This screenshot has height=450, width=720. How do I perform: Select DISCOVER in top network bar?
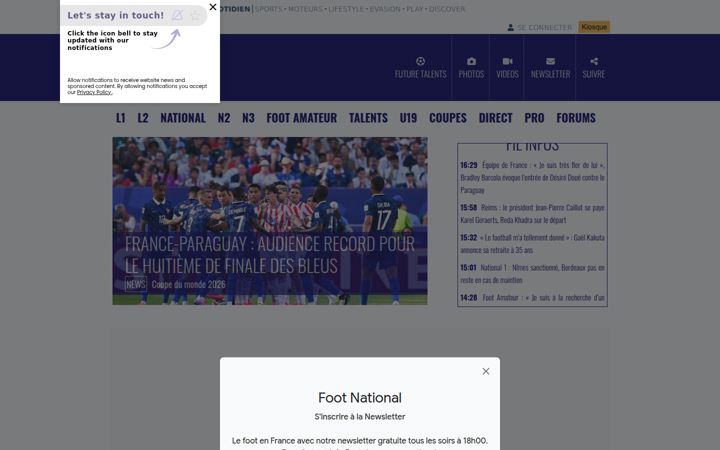(447, 9)
